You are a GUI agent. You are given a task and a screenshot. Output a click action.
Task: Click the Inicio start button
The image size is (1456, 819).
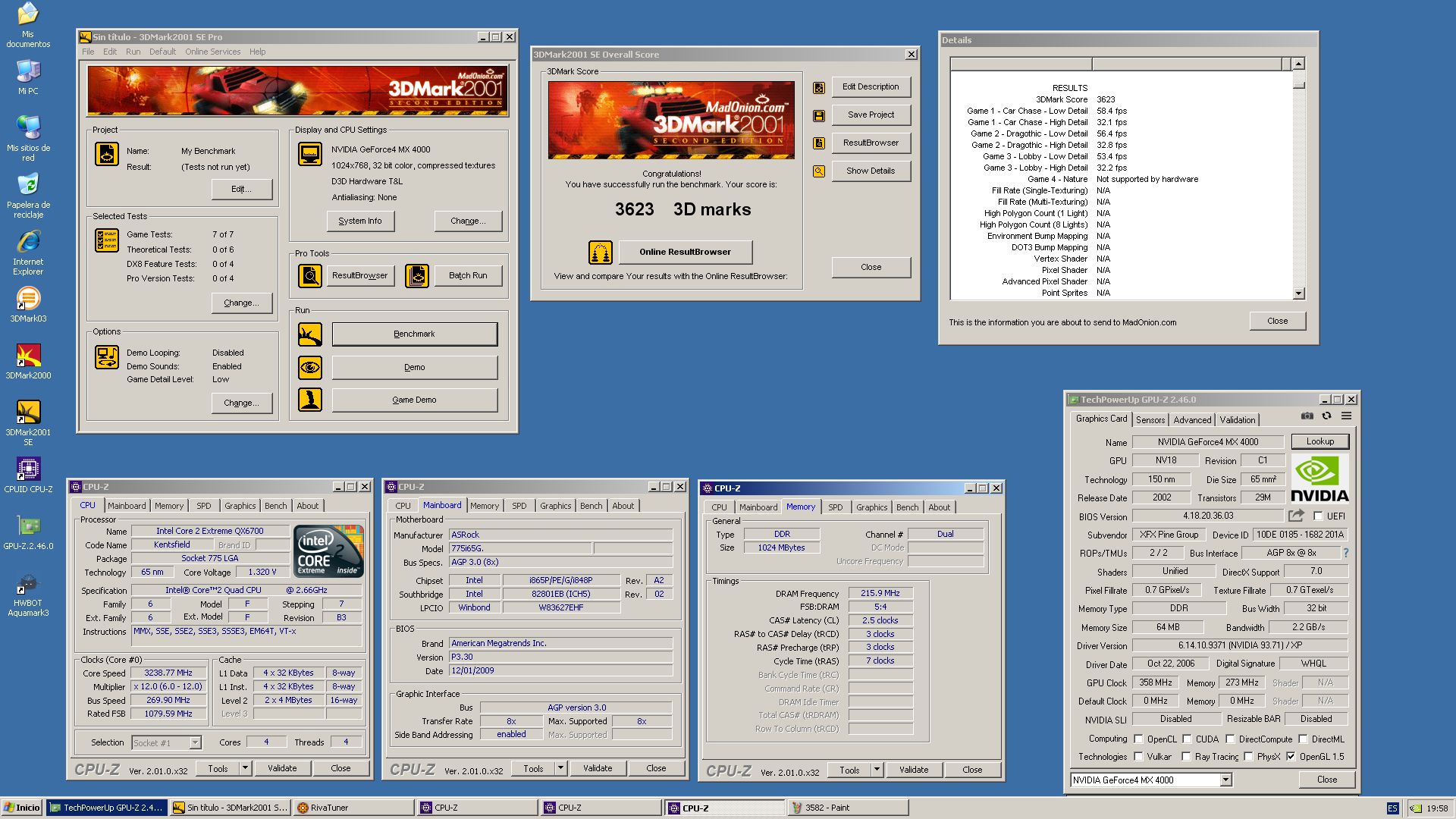point(21,808)
